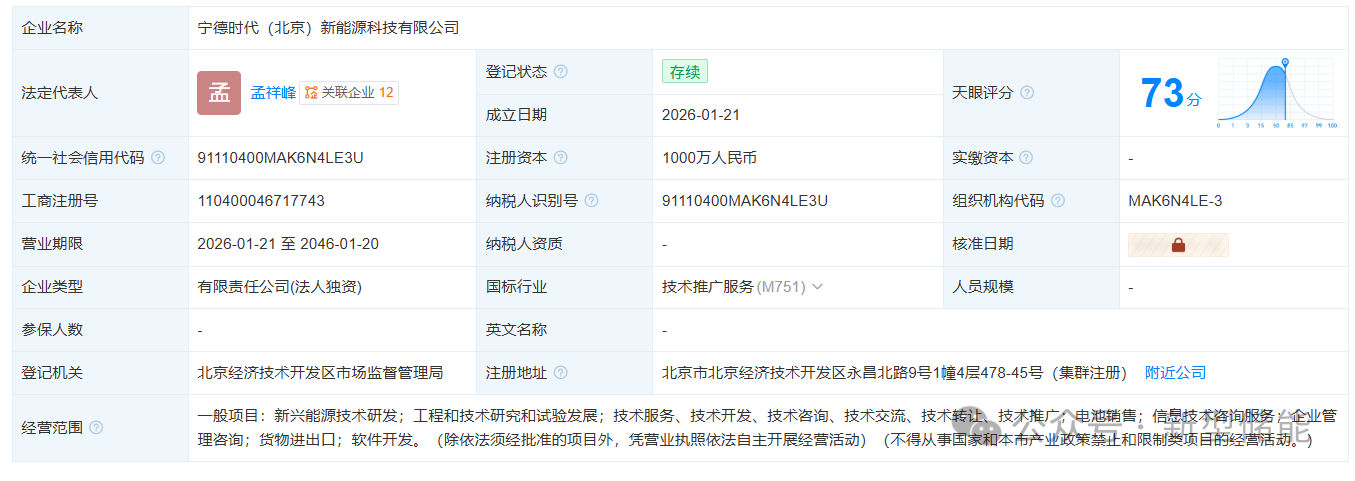This screenshot has height=481, width=1355.
Task: Click the 经营范围 business scope description text
Action: click(767, 428)
